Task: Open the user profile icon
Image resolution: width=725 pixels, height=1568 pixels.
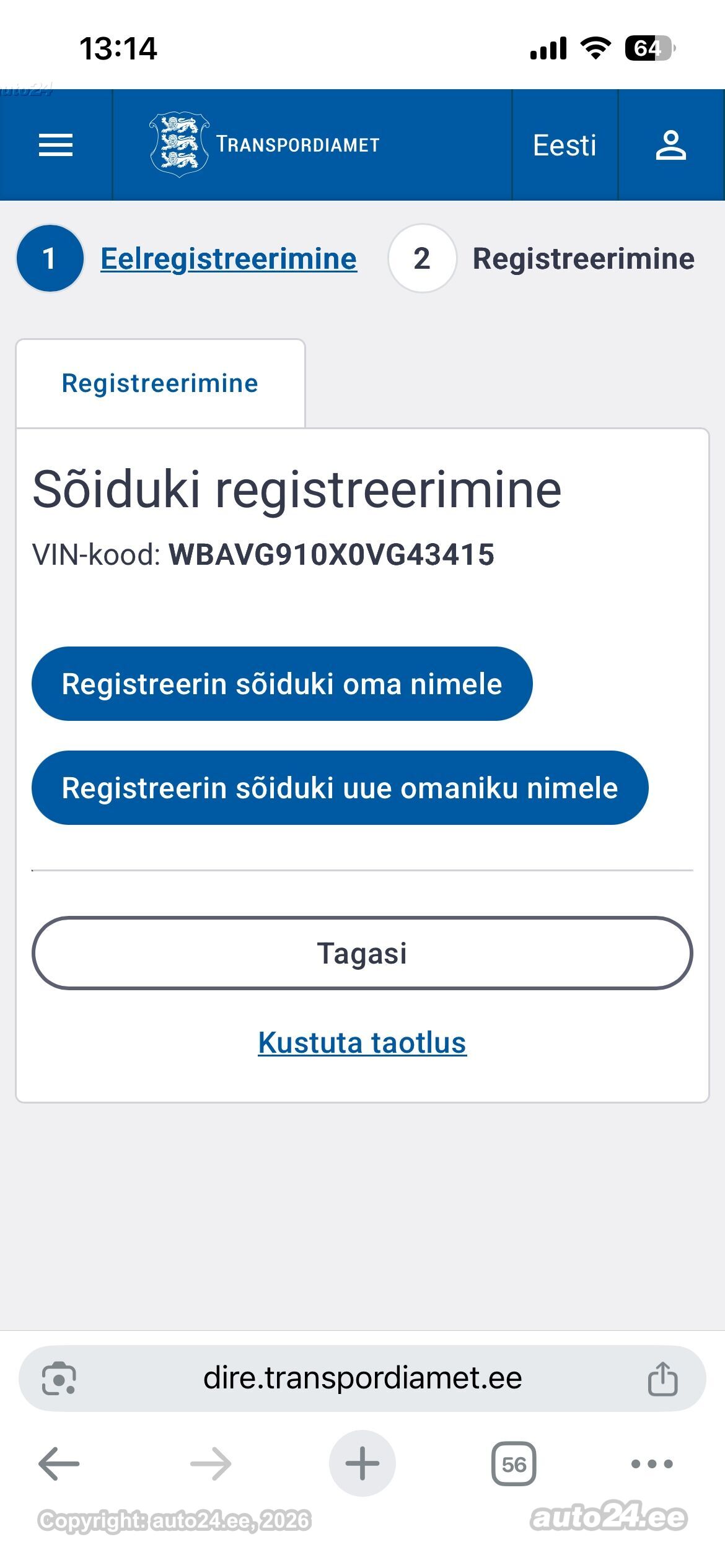Action: click(x=671, y=145)
